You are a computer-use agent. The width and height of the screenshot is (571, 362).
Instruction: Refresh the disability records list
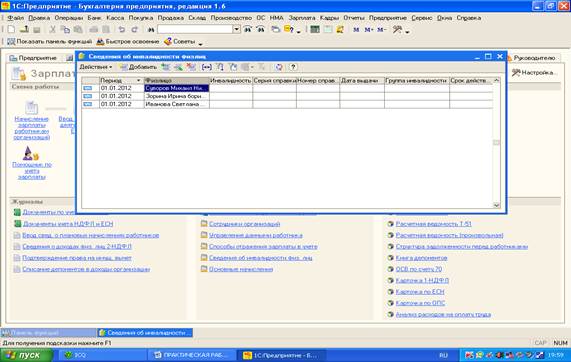pyautogui.click(x=279, y=67)
